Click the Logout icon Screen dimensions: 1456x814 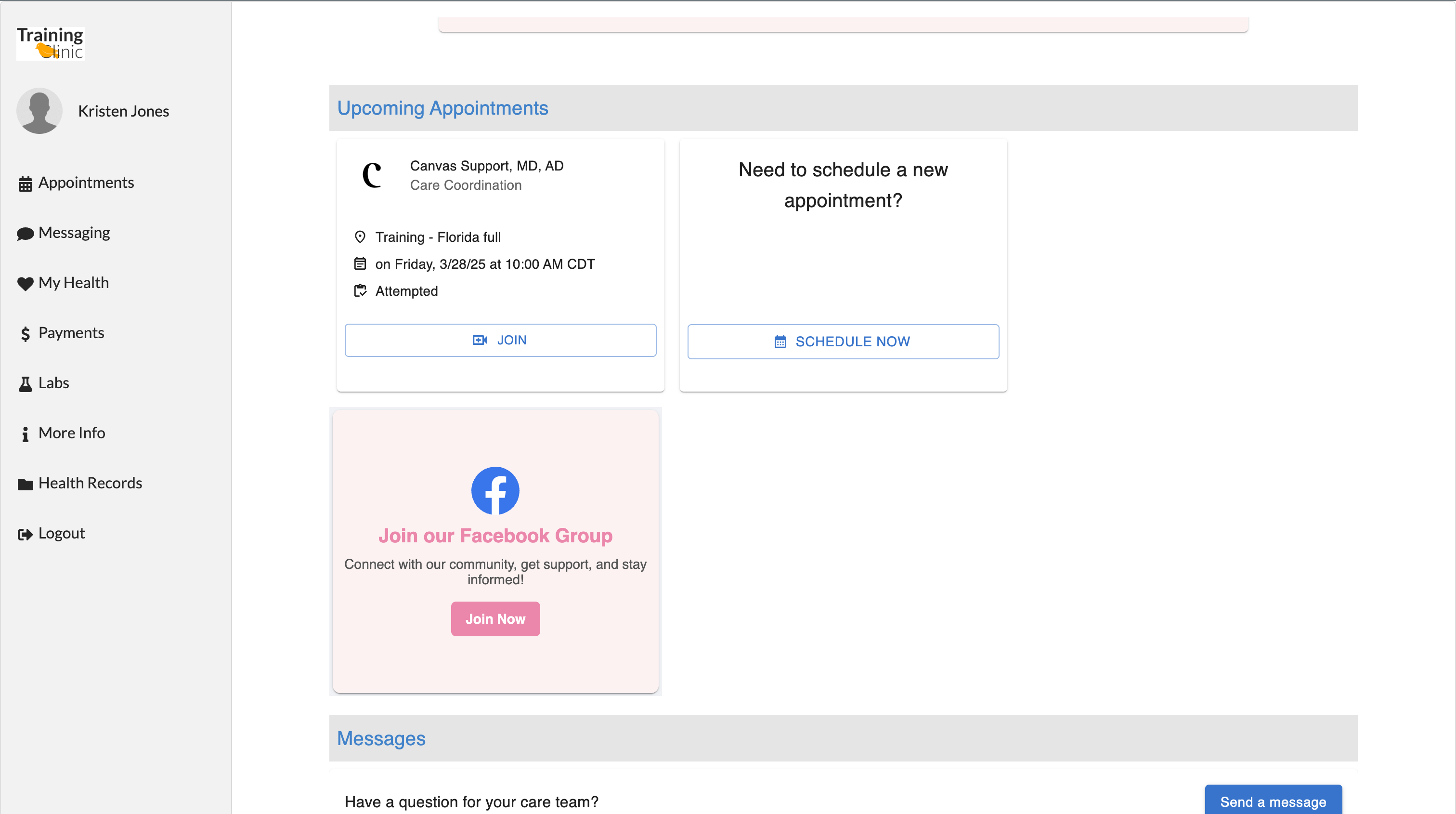(25, 534)
